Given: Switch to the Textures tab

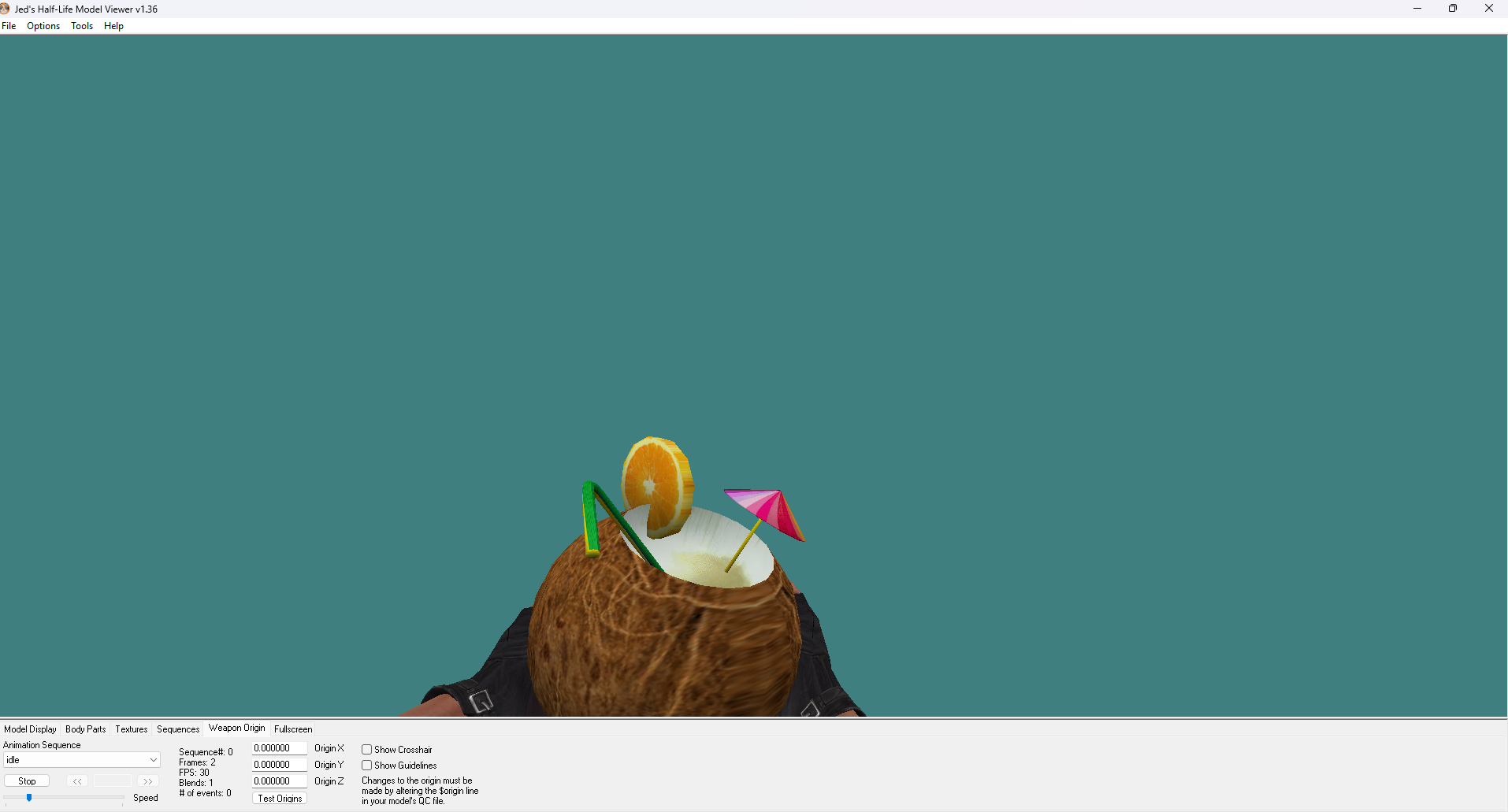Looking at the screenshot, I should pyautogui.click(x=132, y=729).
